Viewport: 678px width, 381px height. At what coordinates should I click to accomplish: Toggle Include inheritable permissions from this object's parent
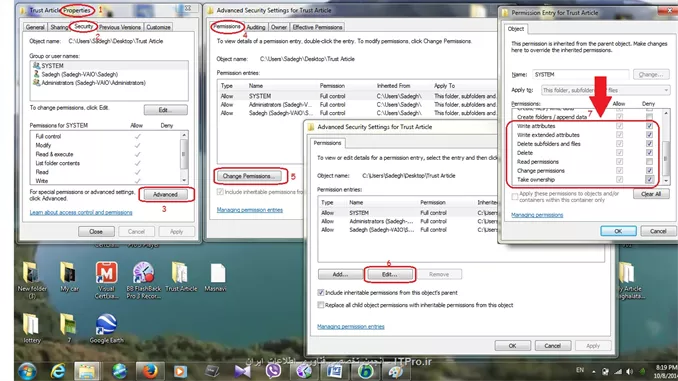(x=320, y=293)
